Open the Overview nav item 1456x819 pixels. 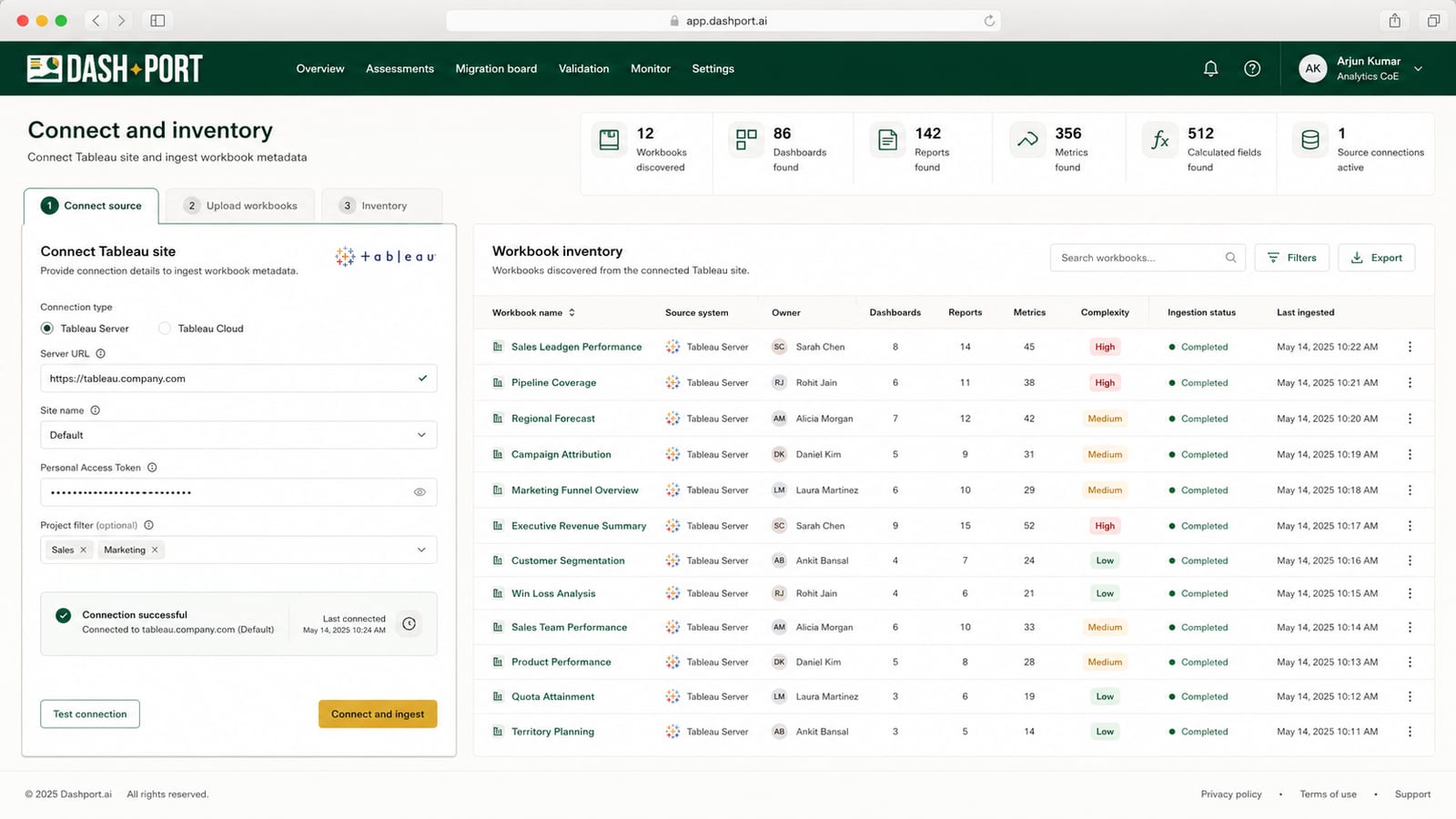click(x=320, y=68)
